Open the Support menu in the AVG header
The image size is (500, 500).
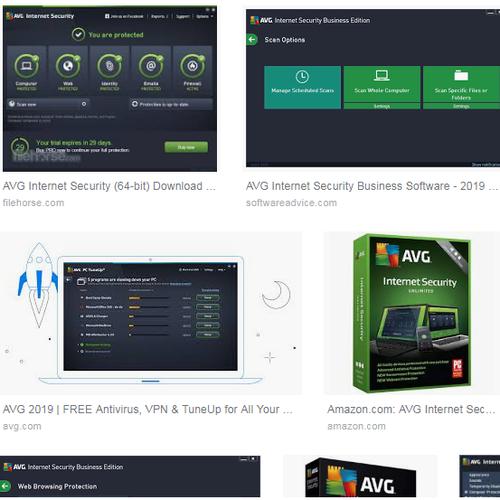coord(183,16)
